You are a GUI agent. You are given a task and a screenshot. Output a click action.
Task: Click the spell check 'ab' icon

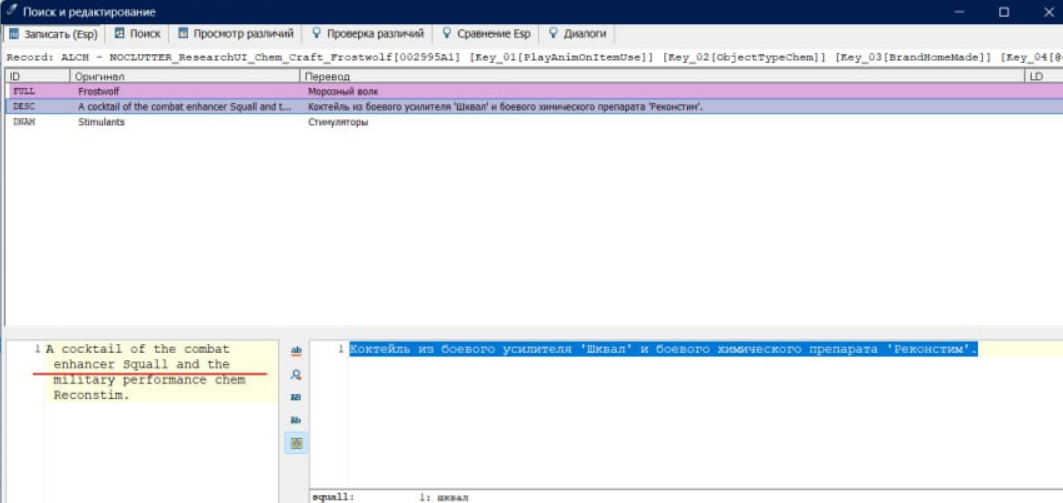[x=296, y=351]
